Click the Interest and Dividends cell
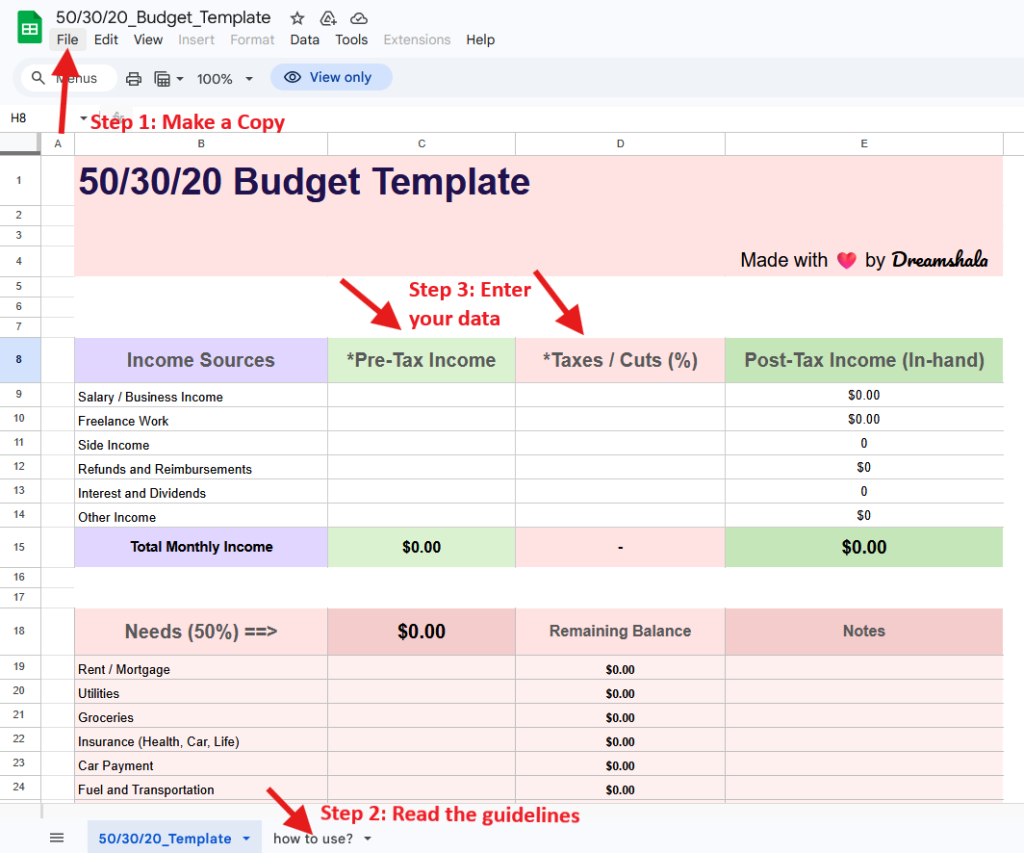The width and height of the screenshot is (1024, 853). (x=201, y=492)
